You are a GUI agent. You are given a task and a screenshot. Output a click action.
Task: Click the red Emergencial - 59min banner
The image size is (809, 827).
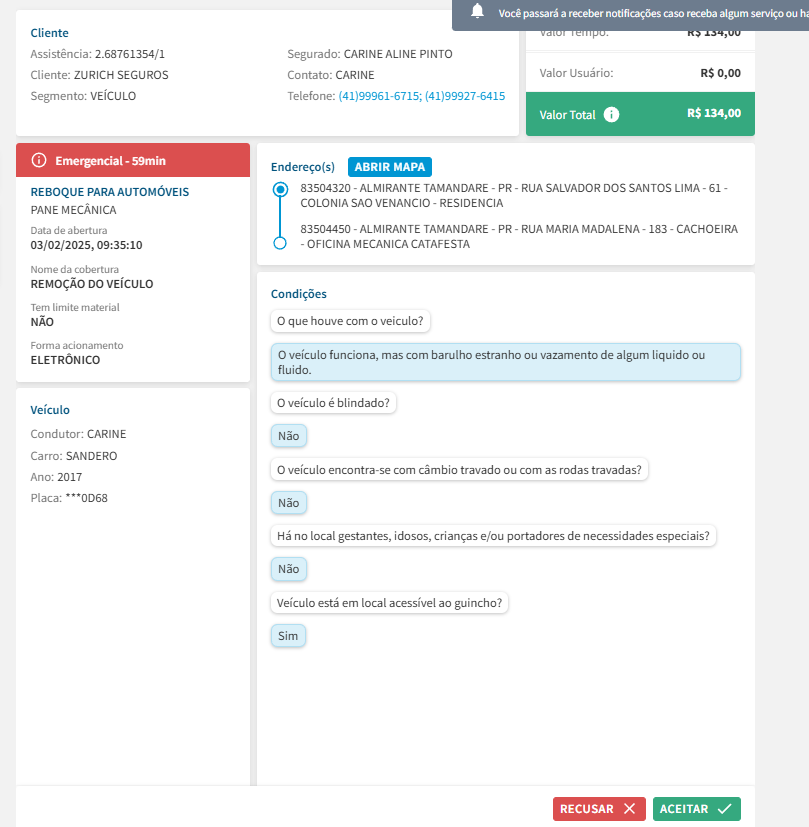coord(133,160)
